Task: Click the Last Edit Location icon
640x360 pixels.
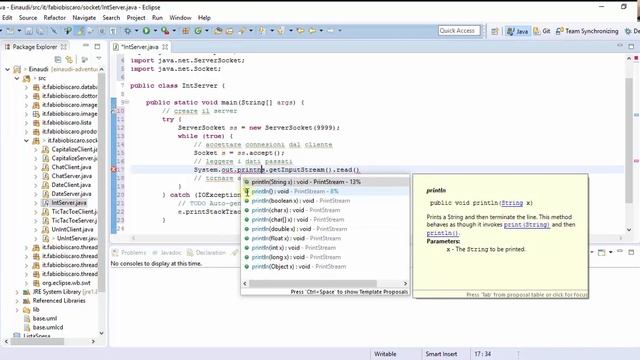Action: click(x=300, y=31)
